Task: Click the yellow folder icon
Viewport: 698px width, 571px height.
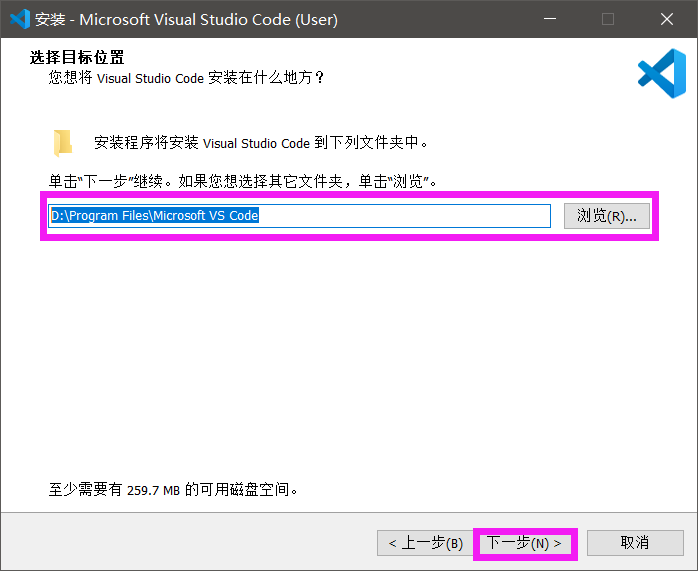Action: (63, 143)
